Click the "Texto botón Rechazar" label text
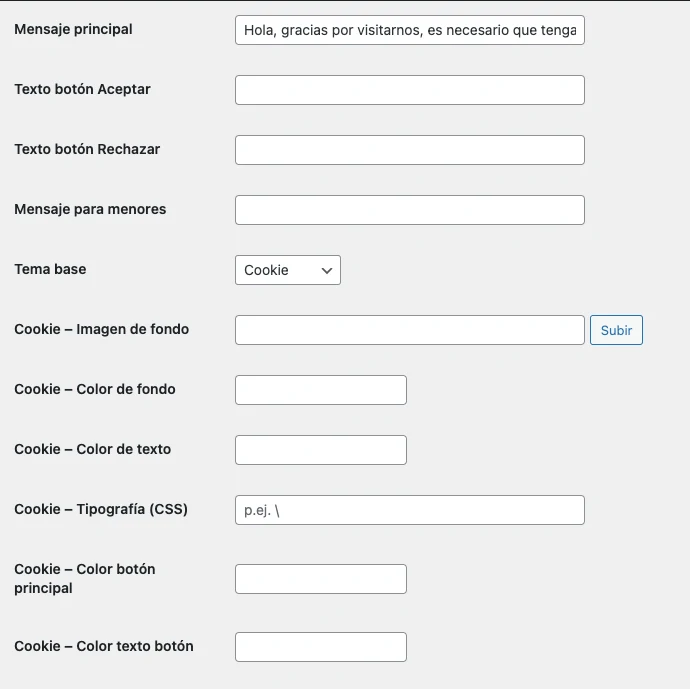Image resolution: width=690 pixels, height=689 pixels. (x=87, y=149)
